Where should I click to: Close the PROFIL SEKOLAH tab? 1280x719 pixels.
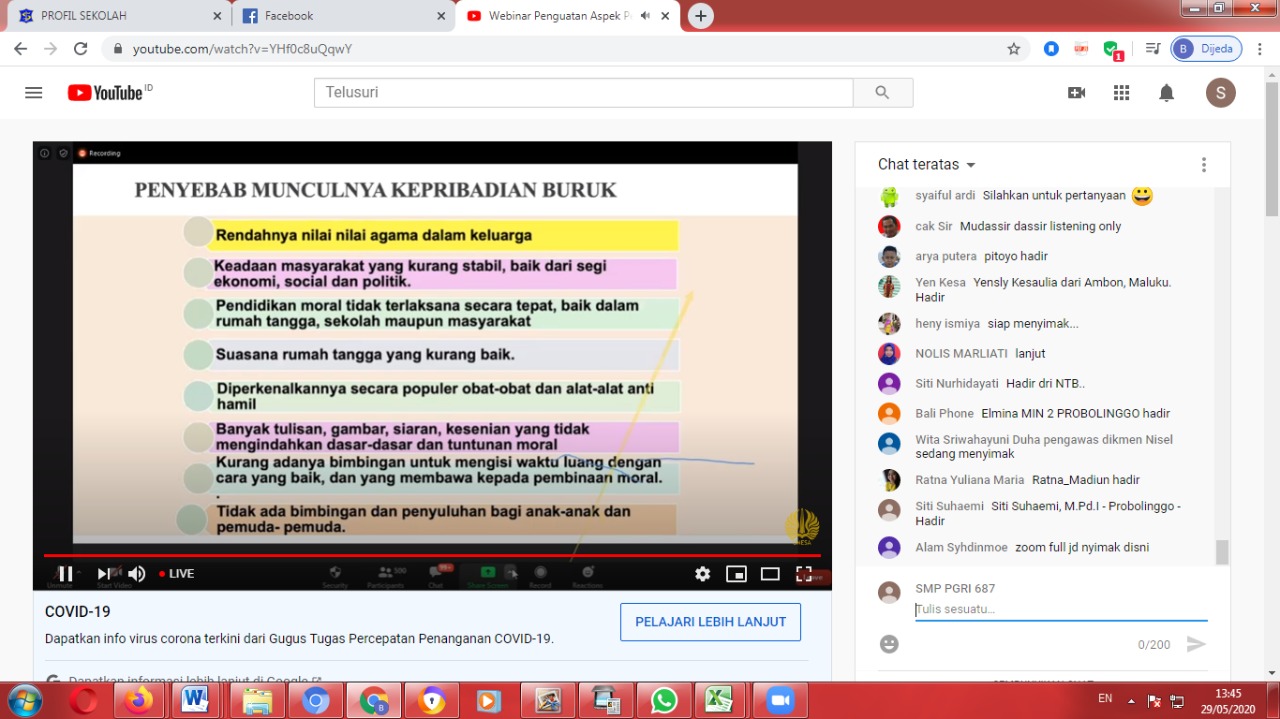(x=217, y=16)
